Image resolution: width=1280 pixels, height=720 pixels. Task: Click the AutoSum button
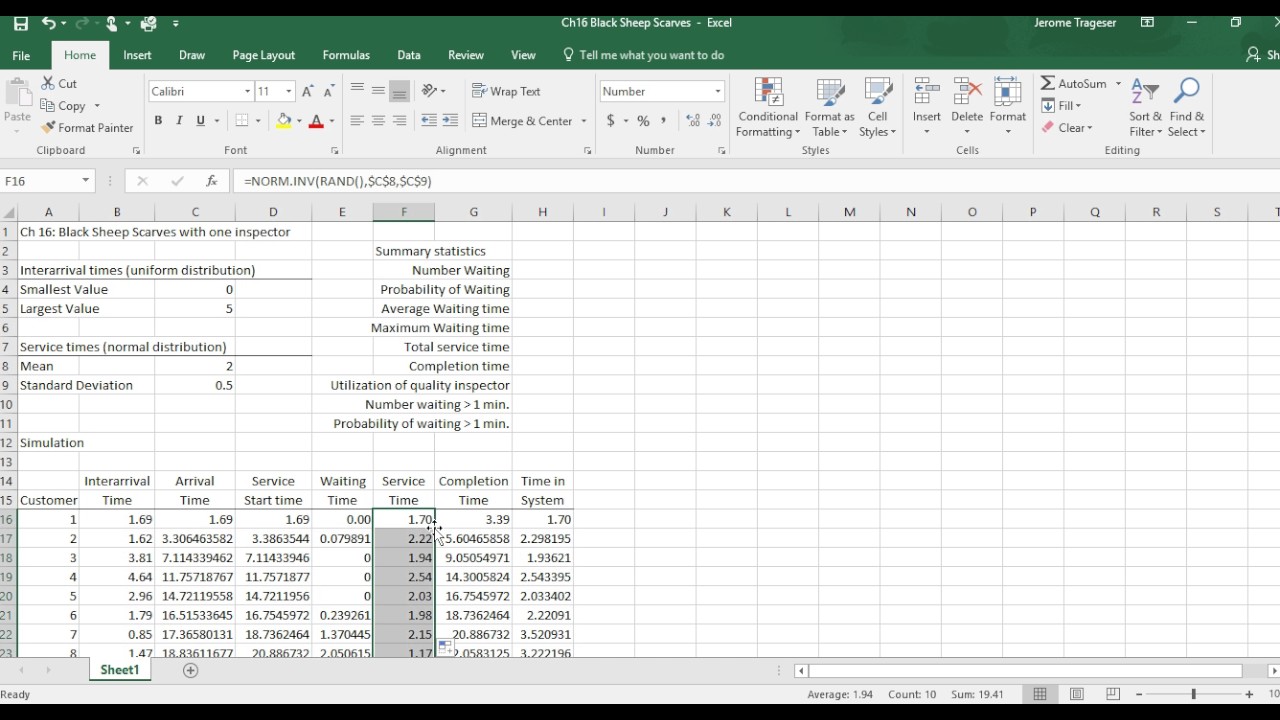1074,84
